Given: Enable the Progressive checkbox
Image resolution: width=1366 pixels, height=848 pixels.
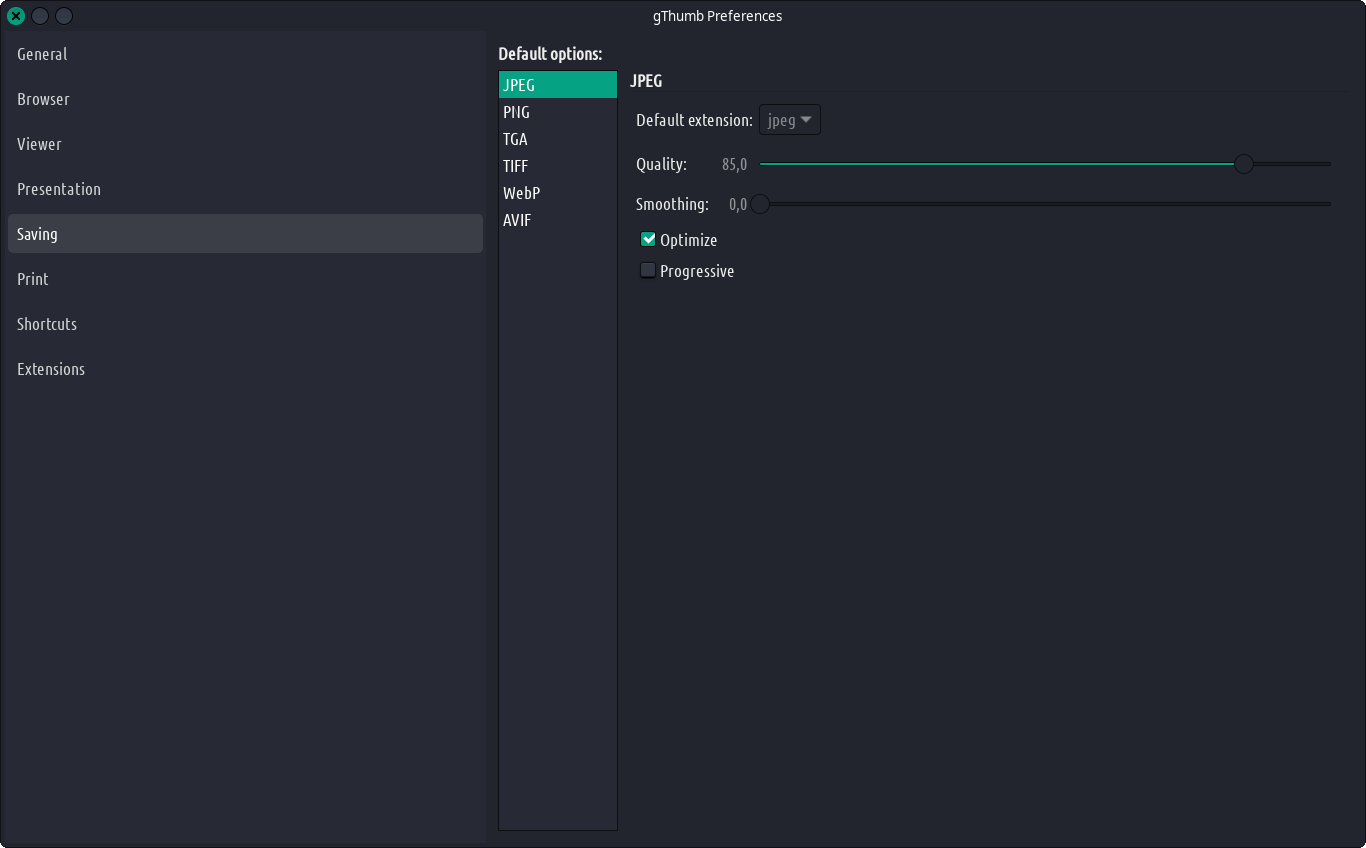Looking at the screenshot, I should [648, 270].
